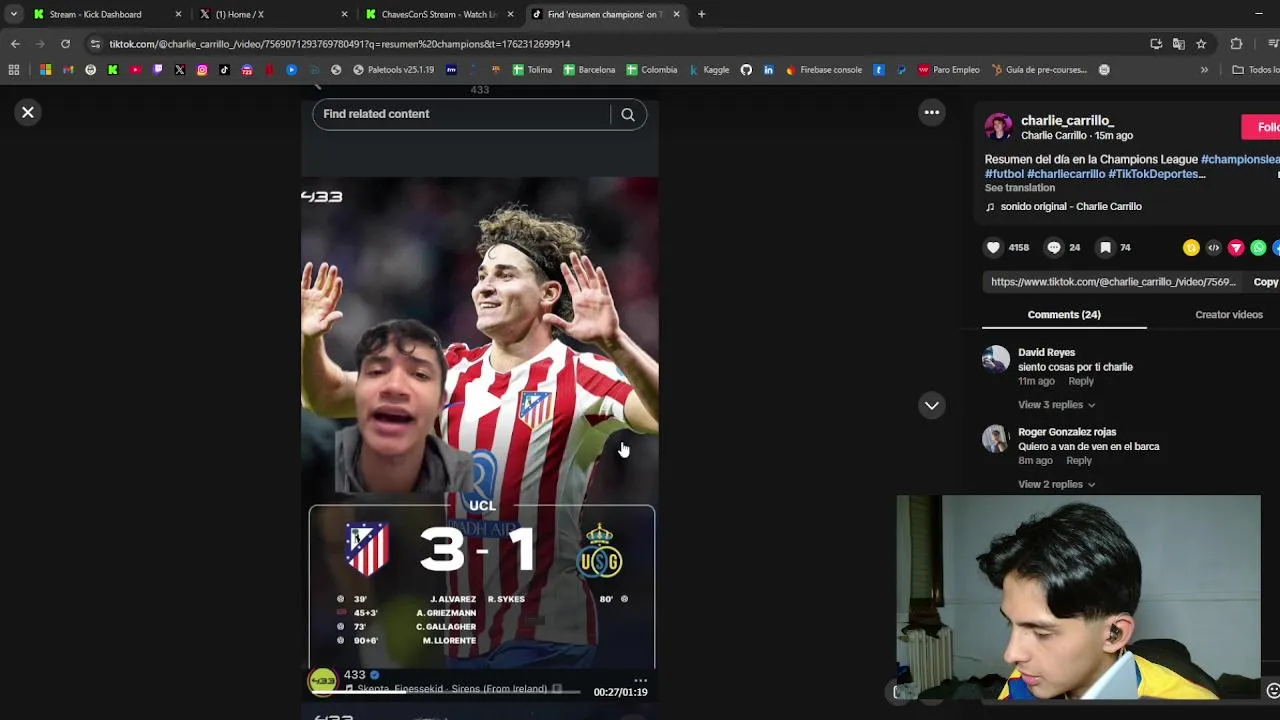Reload the TikTok page
This screenshot has width=1280, height=720.
click(65, 44)
